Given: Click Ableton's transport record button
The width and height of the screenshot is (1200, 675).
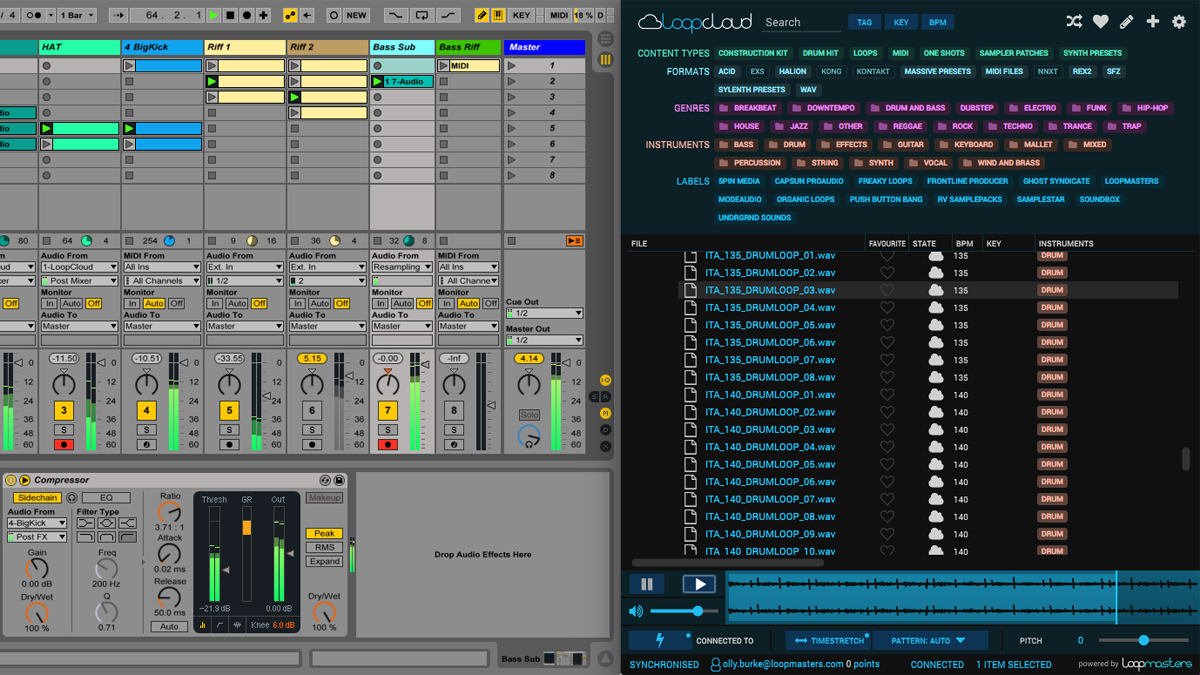Looking at the screenshot, I should click(x=247, y=15).
